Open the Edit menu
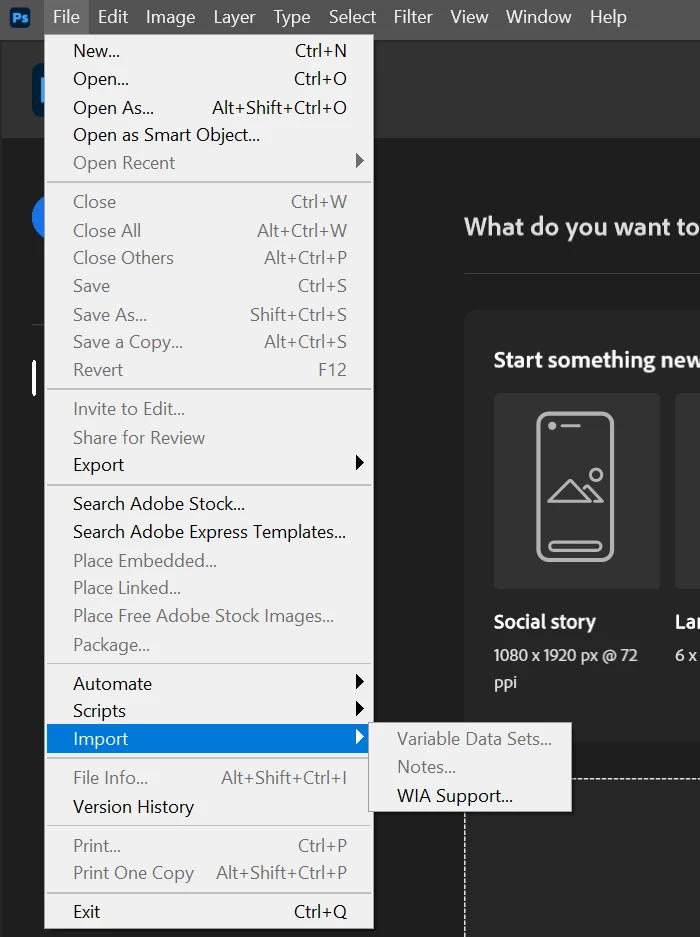 (113, 17)
